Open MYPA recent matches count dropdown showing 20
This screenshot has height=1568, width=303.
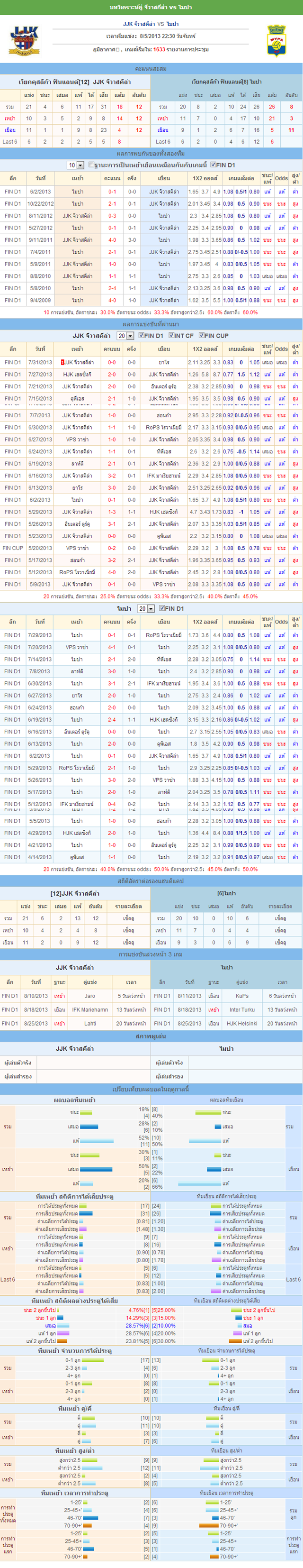coord(146,609)
